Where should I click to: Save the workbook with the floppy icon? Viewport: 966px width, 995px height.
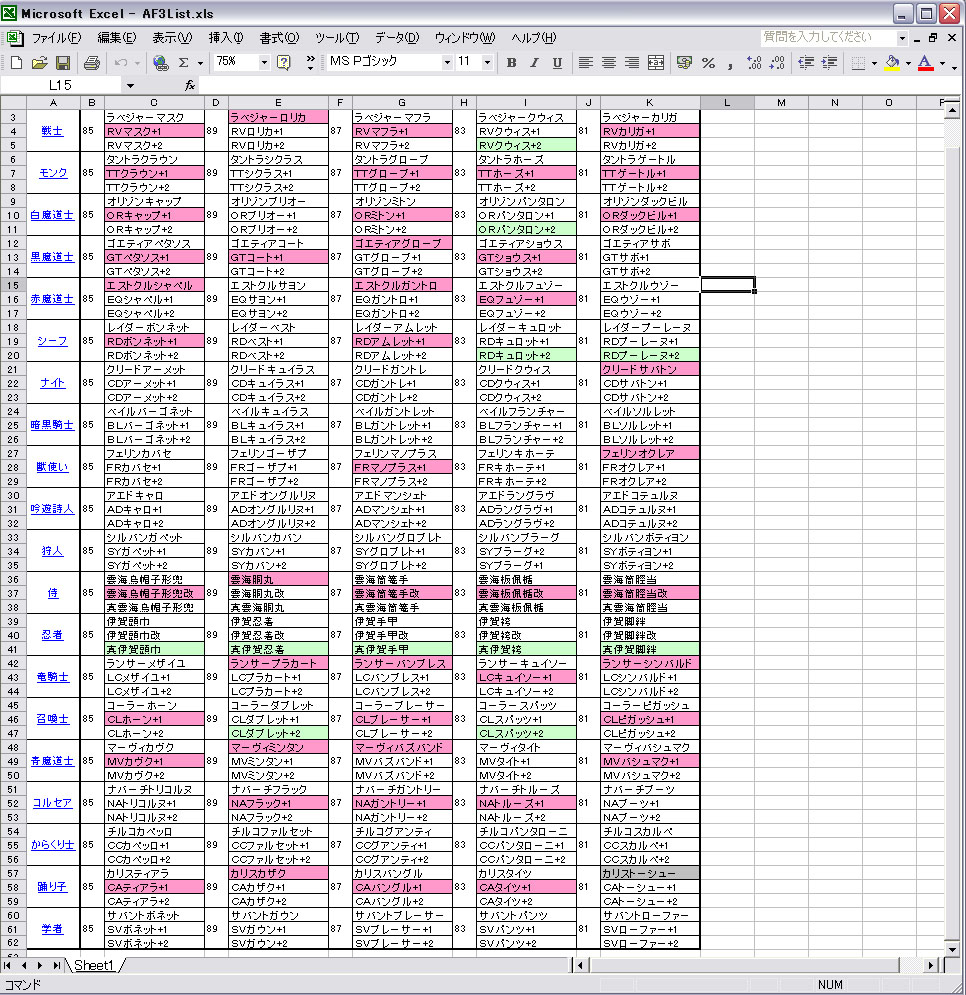click(62, 63)
